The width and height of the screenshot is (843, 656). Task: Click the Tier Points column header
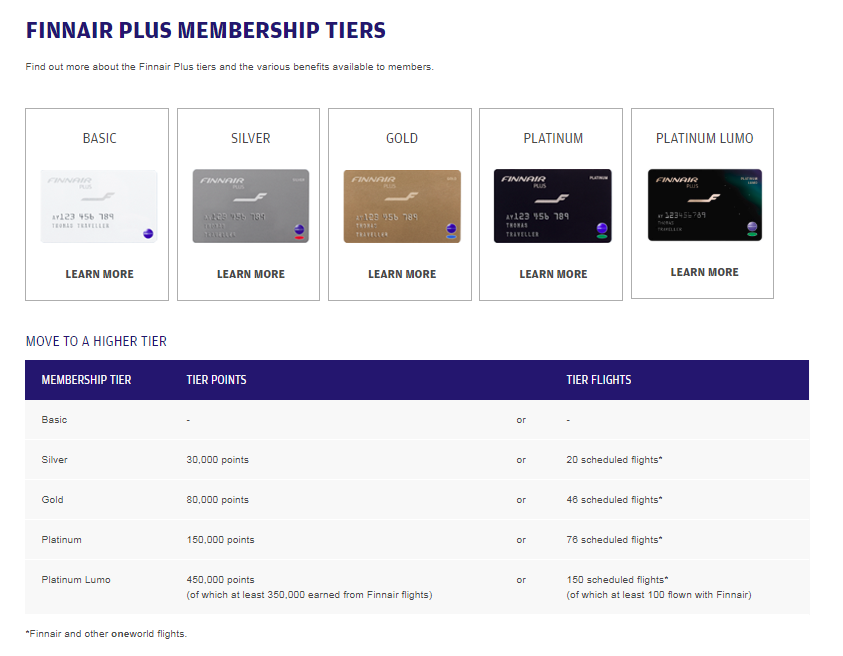[216, 380]
